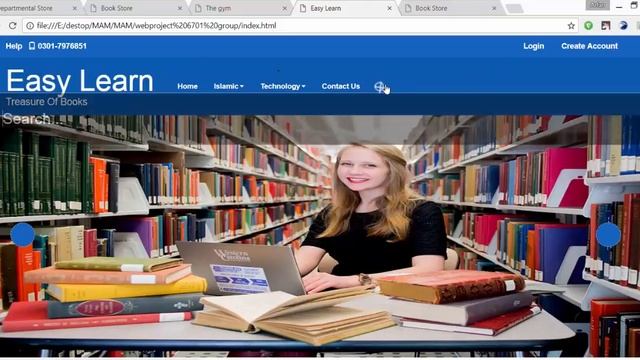640x360 pixels.
Task: Click the search globe icon in navbar
Action: coord(380,87)
